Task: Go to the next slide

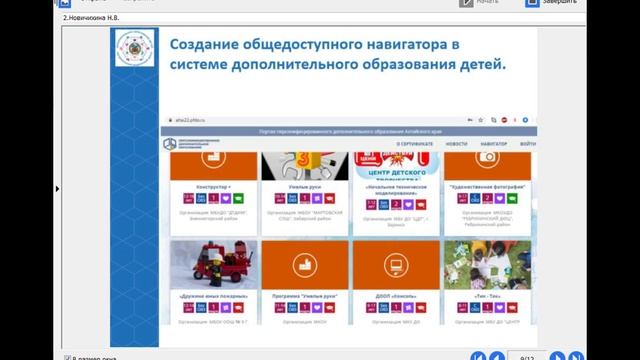Action: tap(557, 356)
